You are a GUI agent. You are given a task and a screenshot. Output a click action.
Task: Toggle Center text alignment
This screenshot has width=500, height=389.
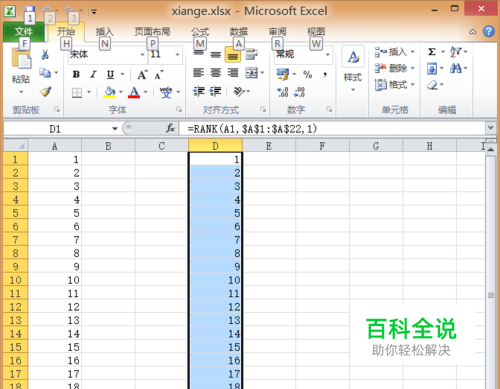point(216,72)
